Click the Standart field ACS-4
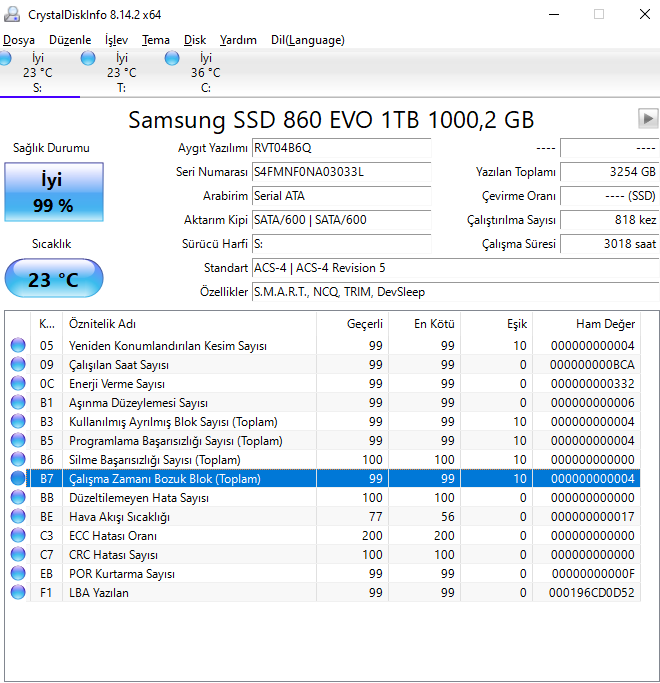 tap(456, 268)
